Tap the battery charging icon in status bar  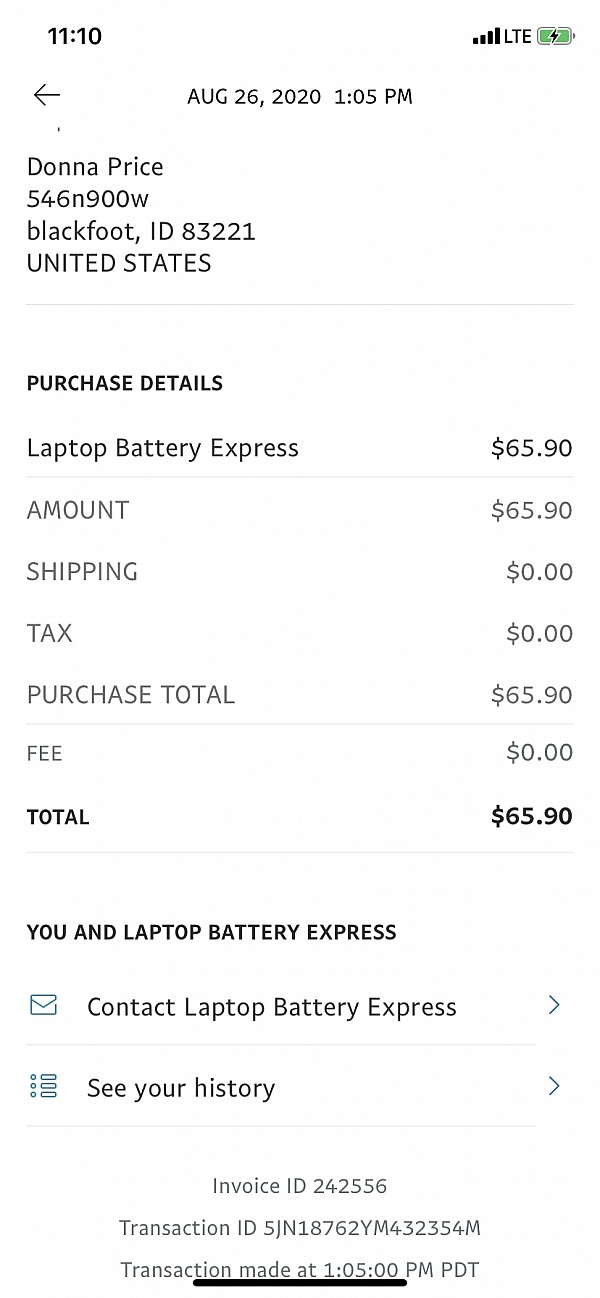(555, 37)
